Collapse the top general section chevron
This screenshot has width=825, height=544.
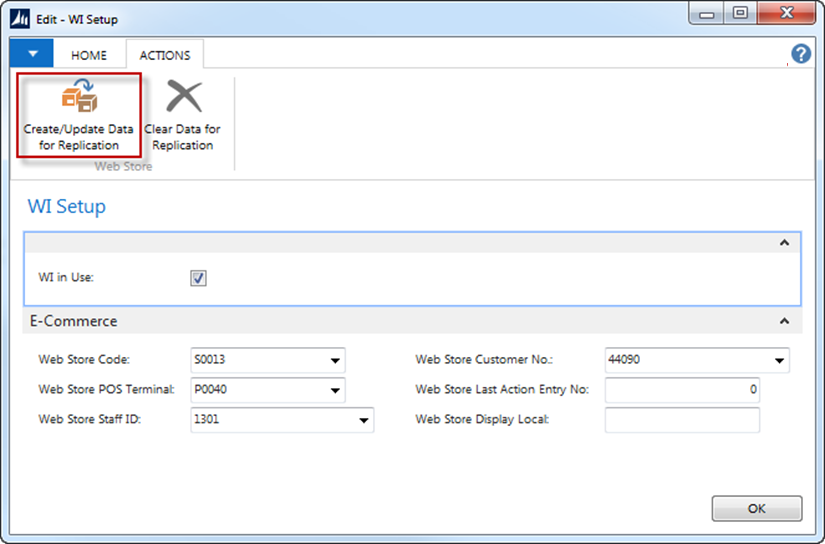784,243
